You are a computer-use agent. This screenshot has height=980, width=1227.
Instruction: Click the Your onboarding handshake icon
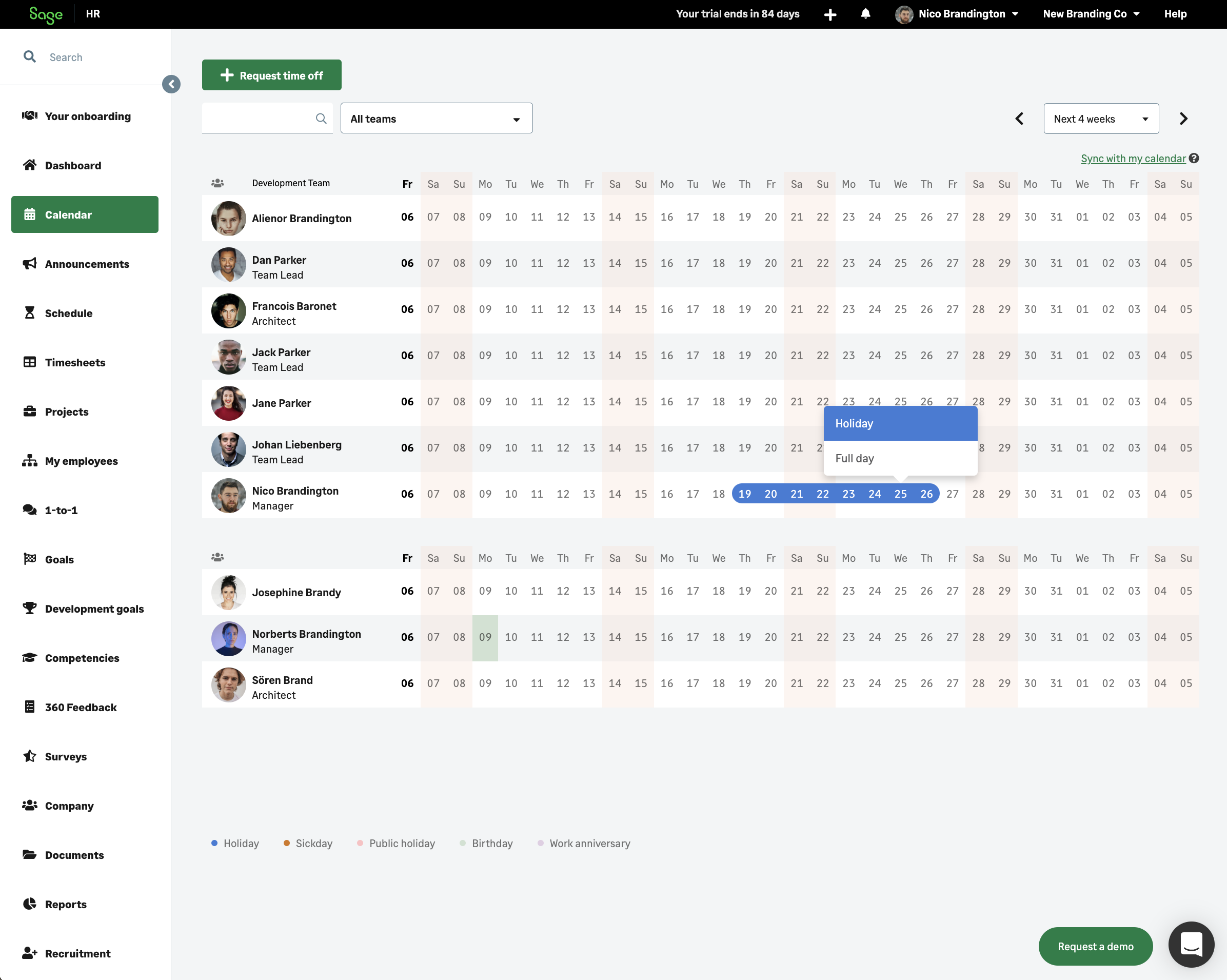(30, 115)
